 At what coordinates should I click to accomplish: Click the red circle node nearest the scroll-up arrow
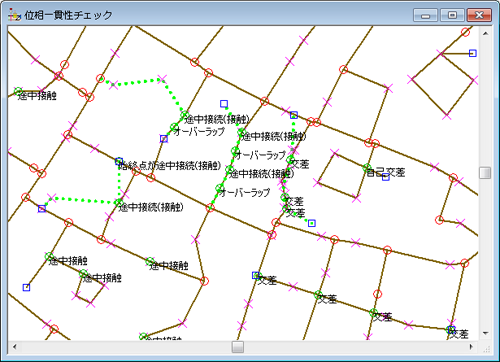tap(465, 32)
